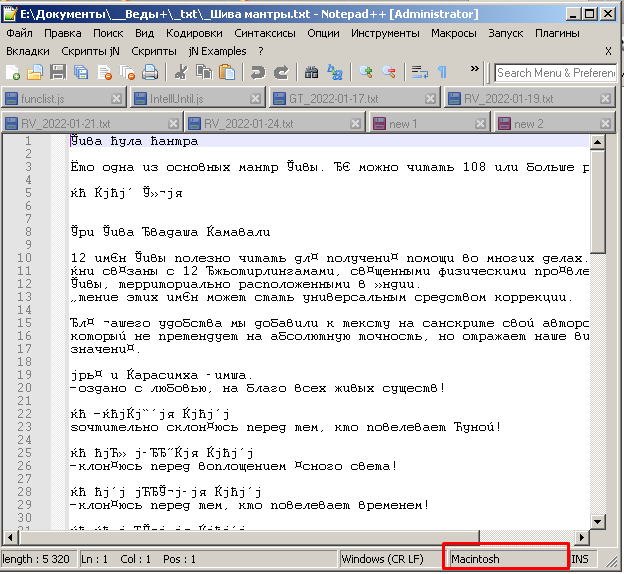Click the Close document toolbar icon

104,72
